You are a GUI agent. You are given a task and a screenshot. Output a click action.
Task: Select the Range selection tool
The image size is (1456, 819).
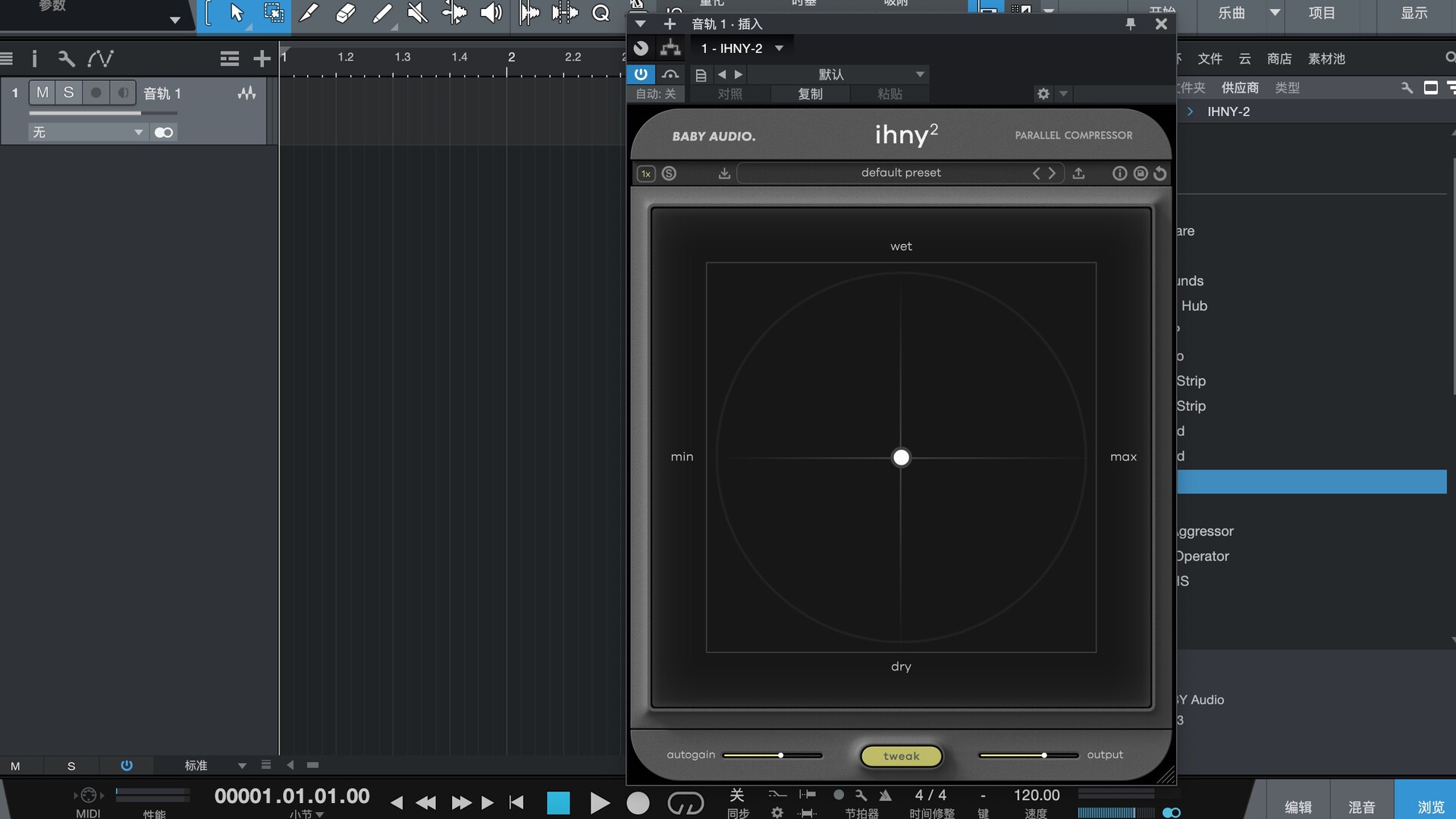click(273, 14)
